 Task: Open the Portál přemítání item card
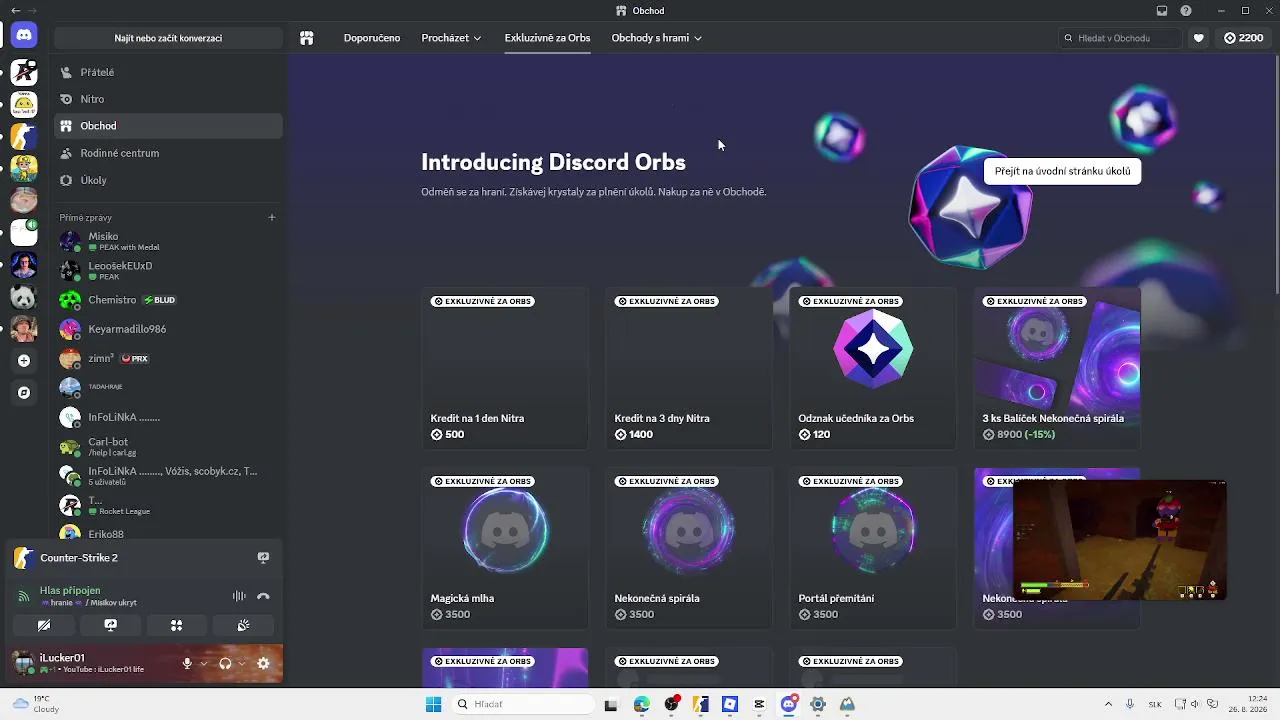tap(873, 548)
